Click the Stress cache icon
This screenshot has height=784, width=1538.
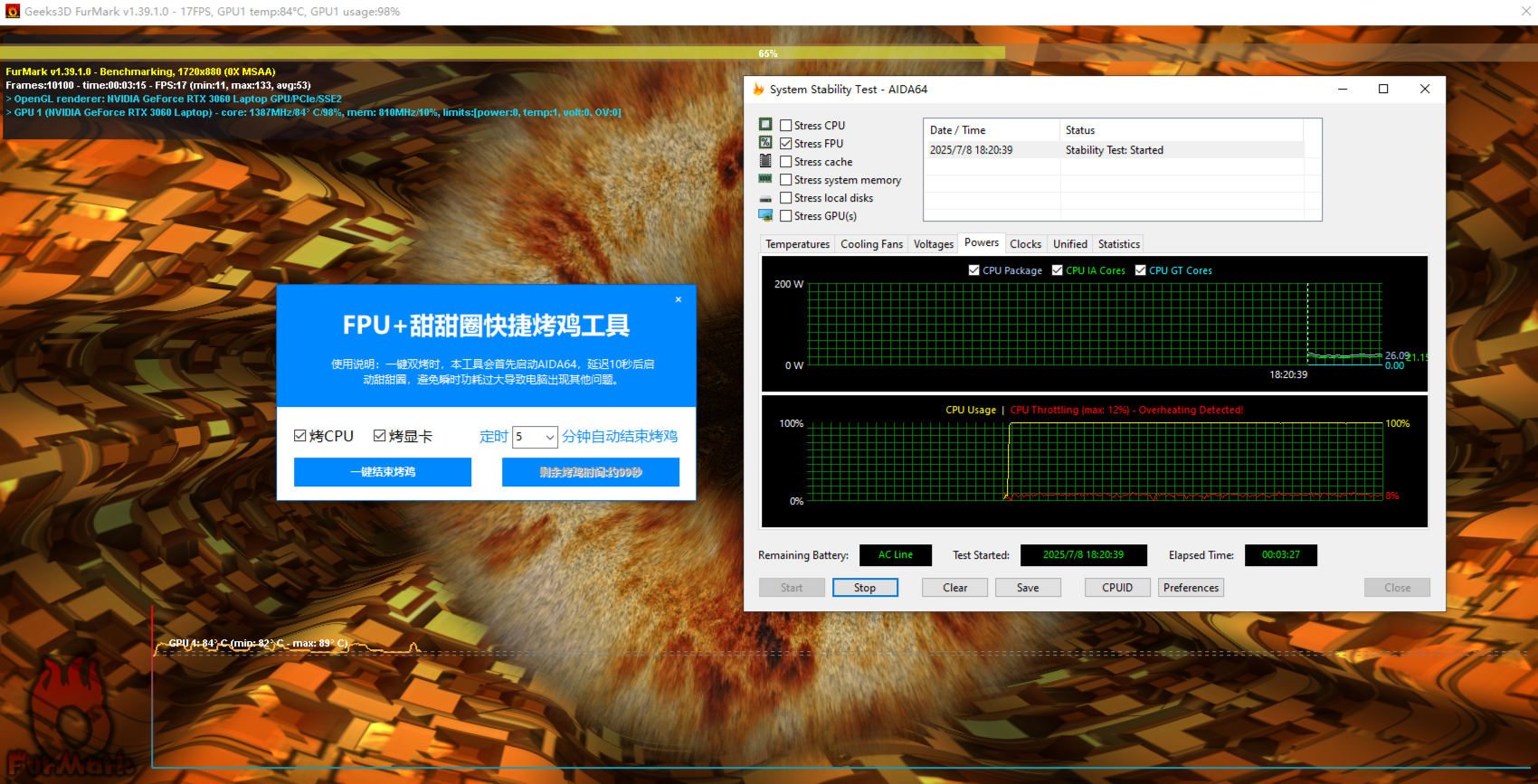coord(765,161)
